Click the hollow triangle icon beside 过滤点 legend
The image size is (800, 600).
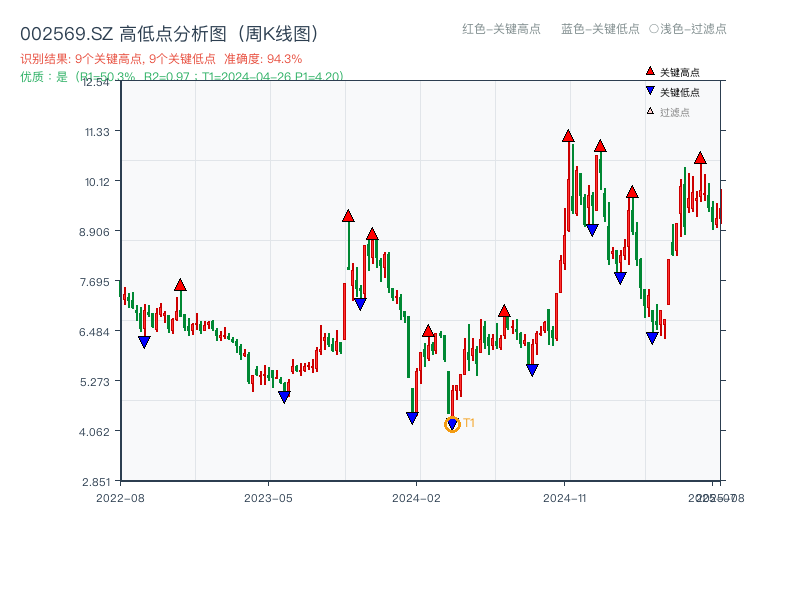click(x=650, y=111)
